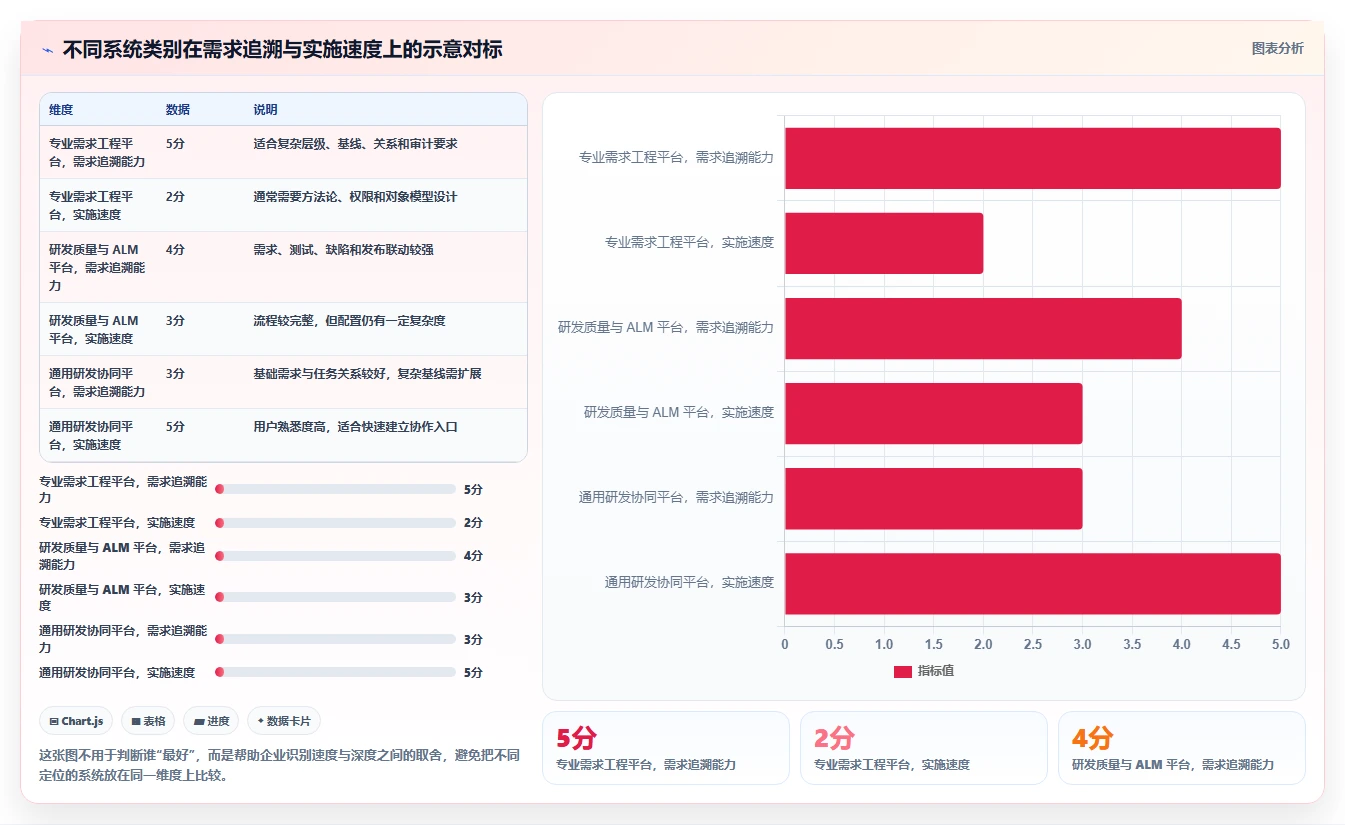Screen dimensions: 1345x825
Task: Open the red 5分 data card
Action: point(666,748)
